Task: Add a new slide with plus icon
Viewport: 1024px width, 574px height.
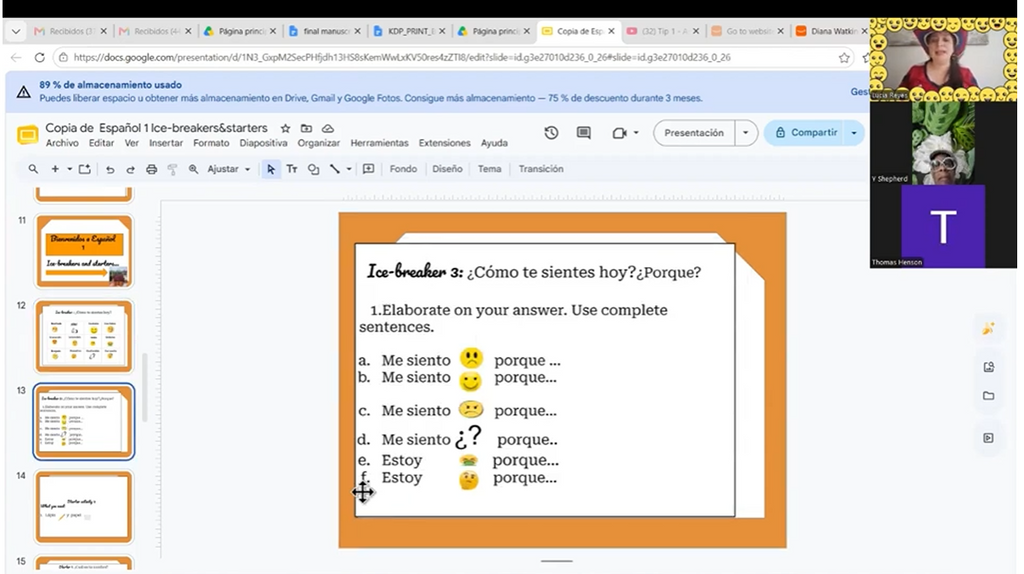Action: pos(55,169)
